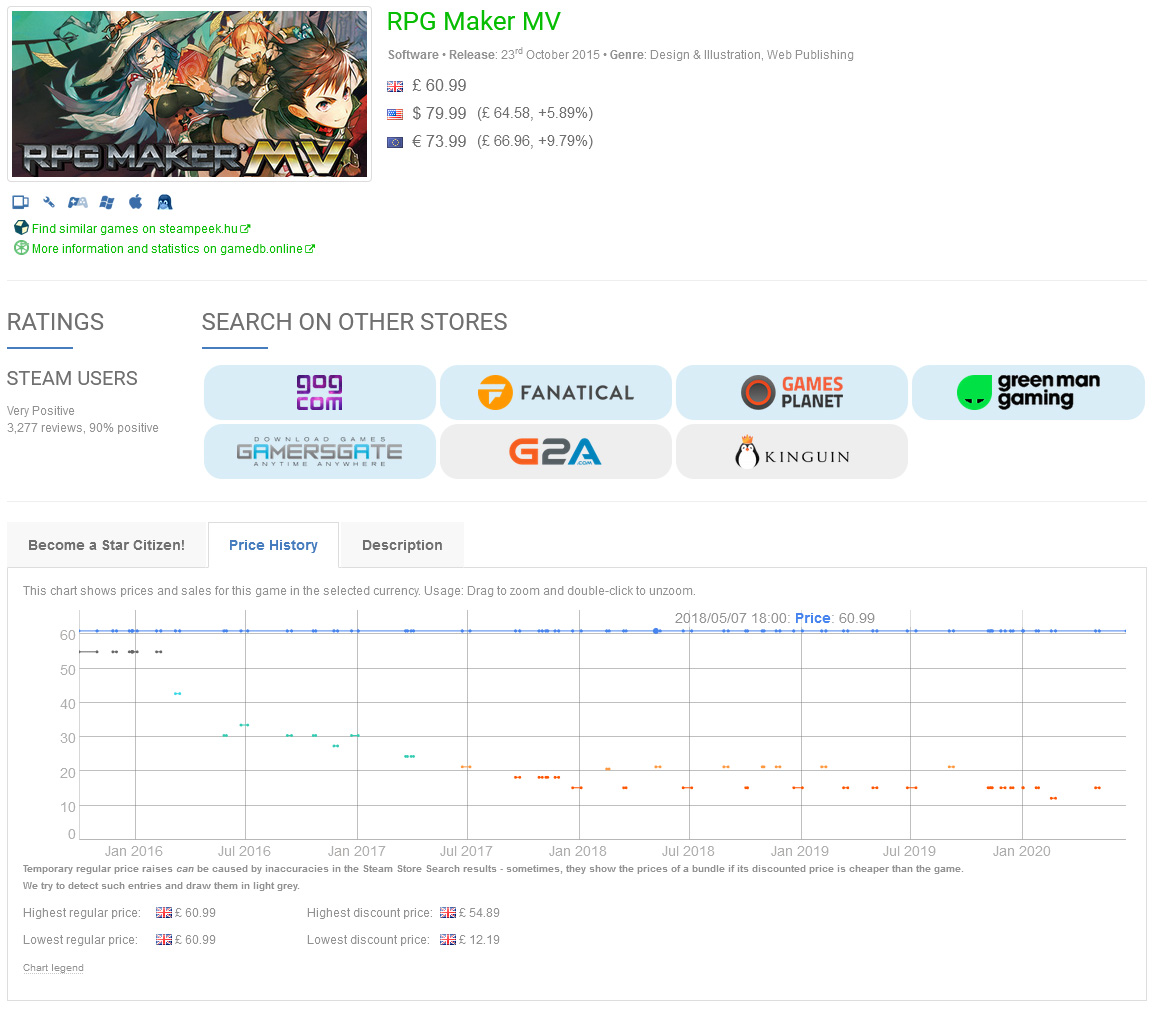Click the UK flag next to Highest regular price
1154x1009 pixels.
pyautogui.click(x=163, y=913)
